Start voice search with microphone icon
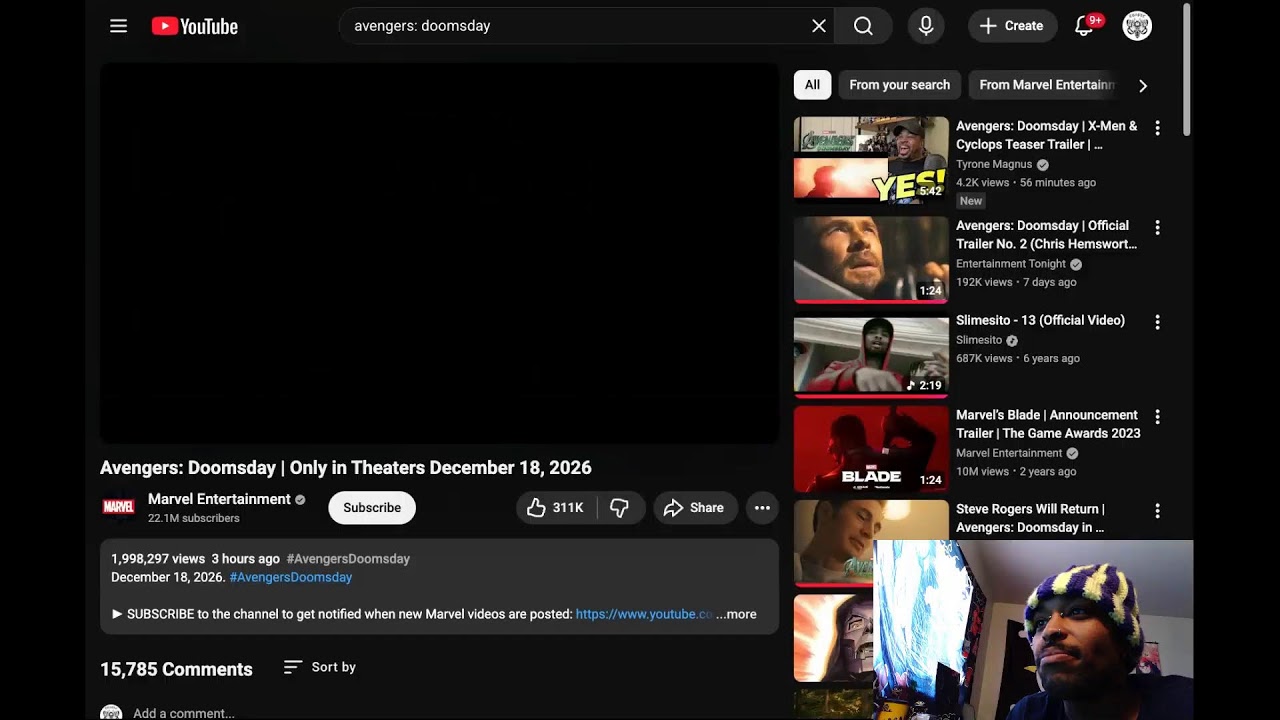This screenshot has height=720, width=1280. click(926, 26)
